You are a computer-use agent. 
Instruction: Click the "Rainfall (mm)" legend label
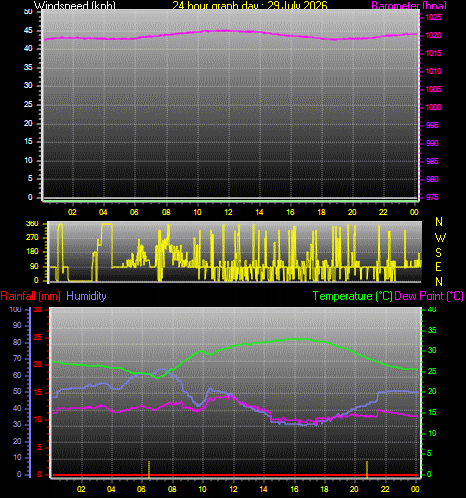(x=31, y=296)
